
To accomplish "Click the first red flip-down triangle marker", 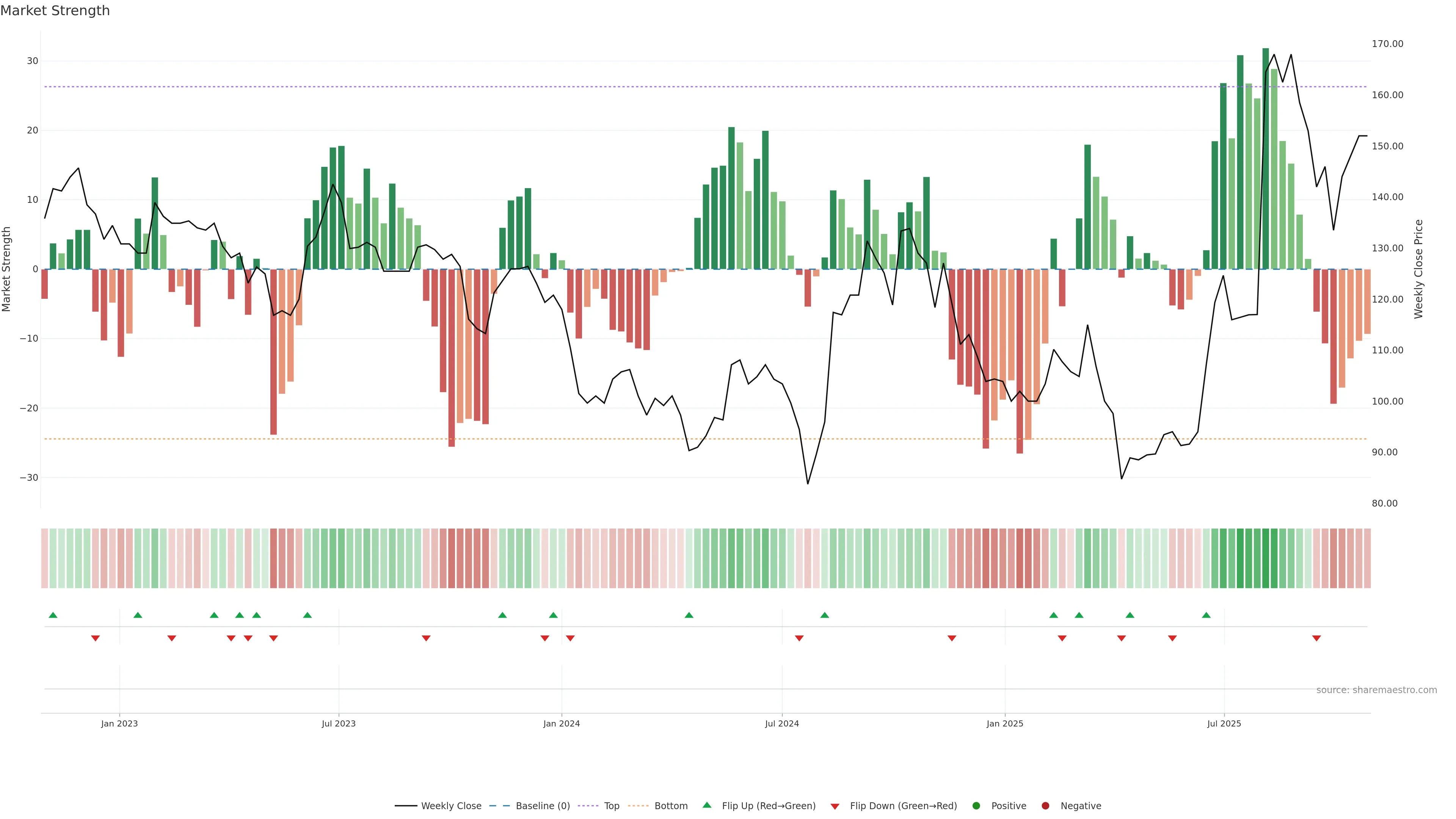I will tap(96, 638).
